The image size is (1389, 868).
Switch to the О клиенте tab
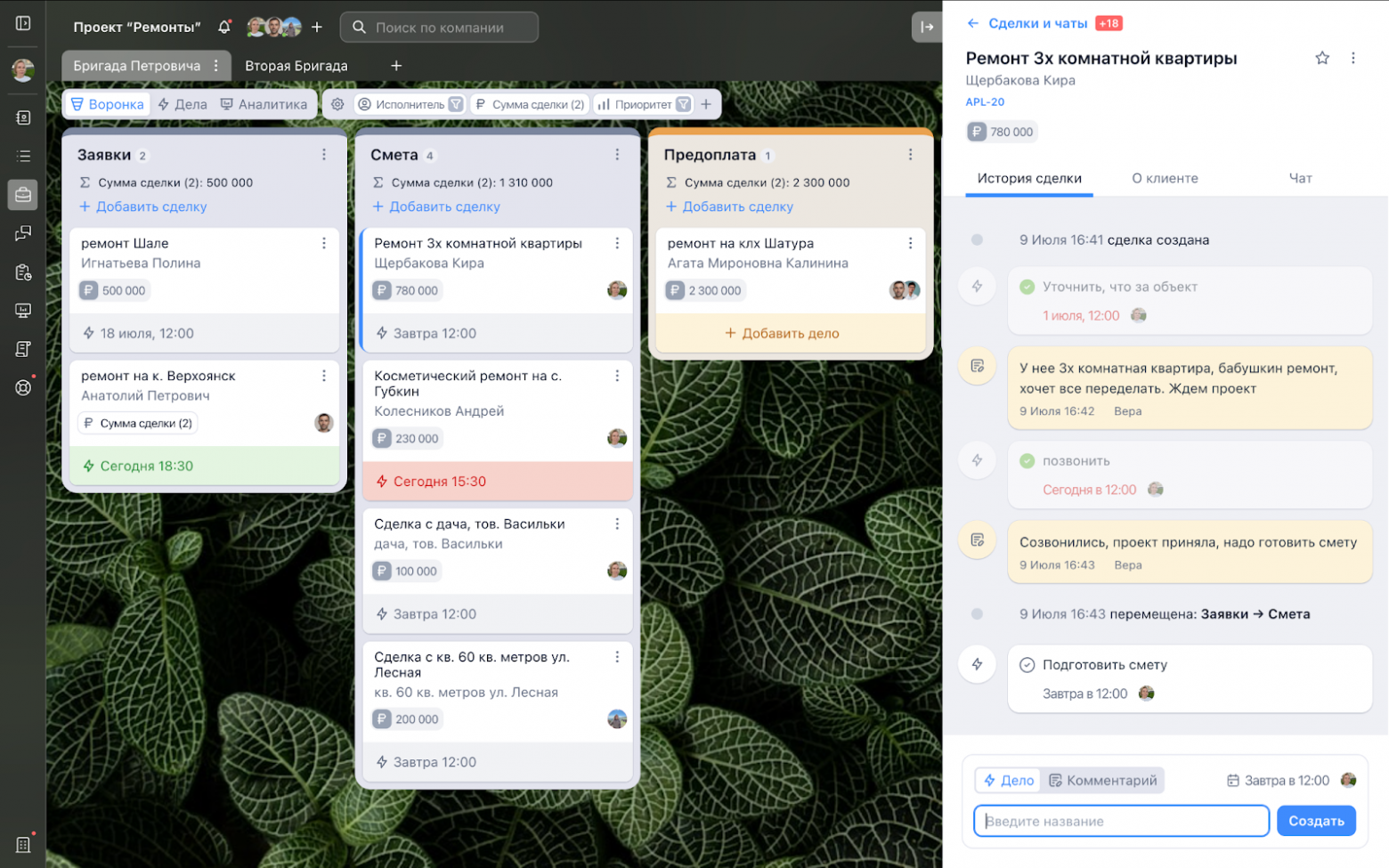(x=1165, y=178)
